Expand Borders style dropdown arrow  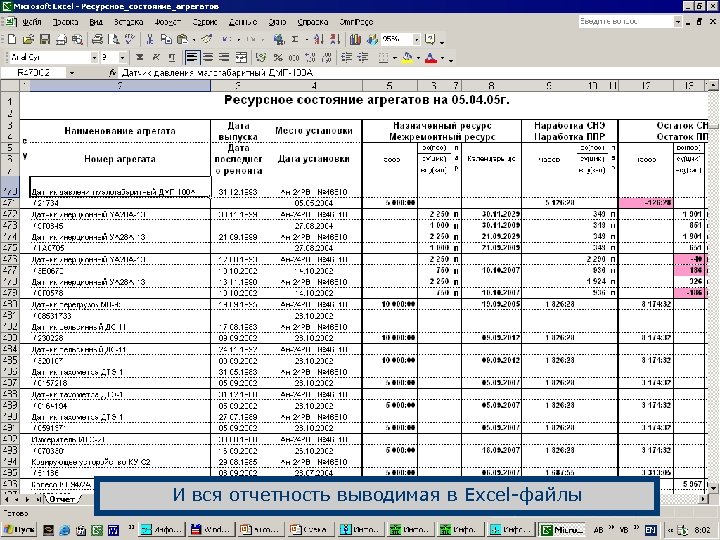(x=394, y=58)
